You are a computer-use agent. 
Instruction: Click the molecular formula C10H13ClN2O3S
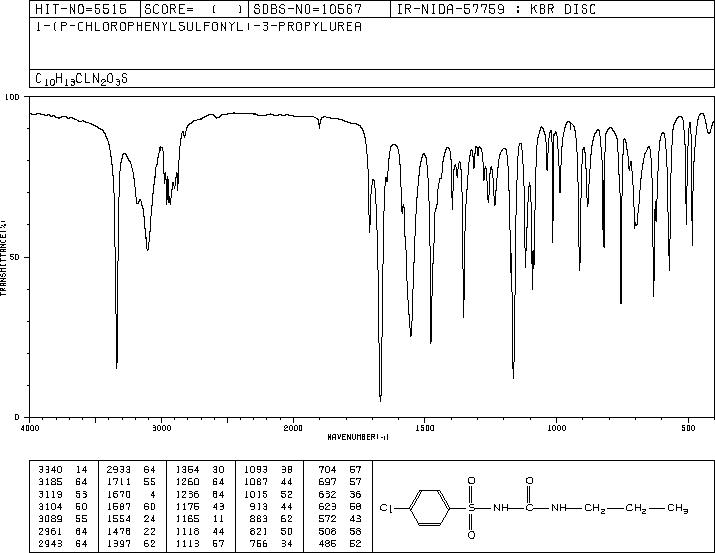click(82, 79)
